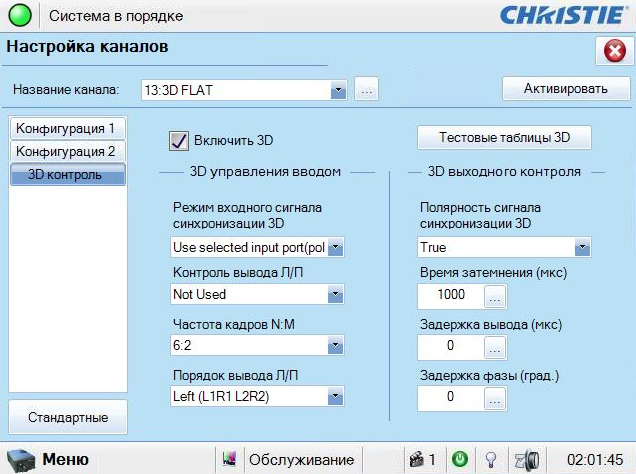This screenshot has height=474, width=636.
Task: Toggle the Включить 3D checkbox
Action: (179, 141)
